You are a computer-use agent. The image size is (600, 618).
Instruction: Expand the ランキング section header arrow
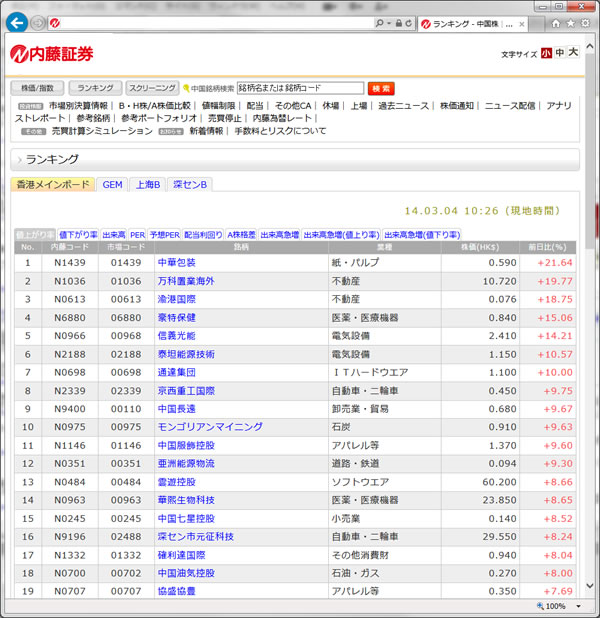(19, 160)
